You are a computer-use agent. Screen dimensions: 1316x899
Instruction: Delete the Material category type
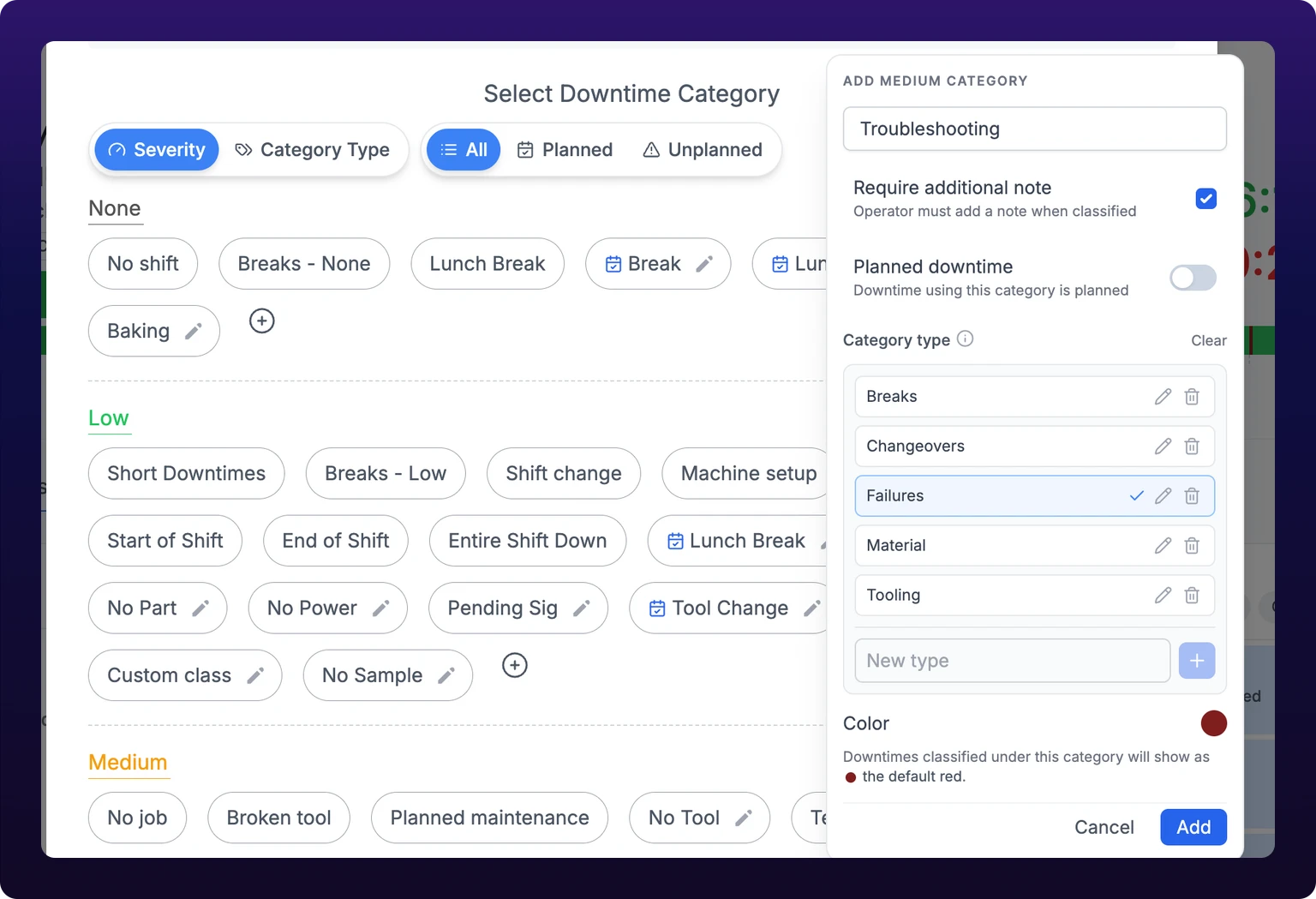[1192, 546]
